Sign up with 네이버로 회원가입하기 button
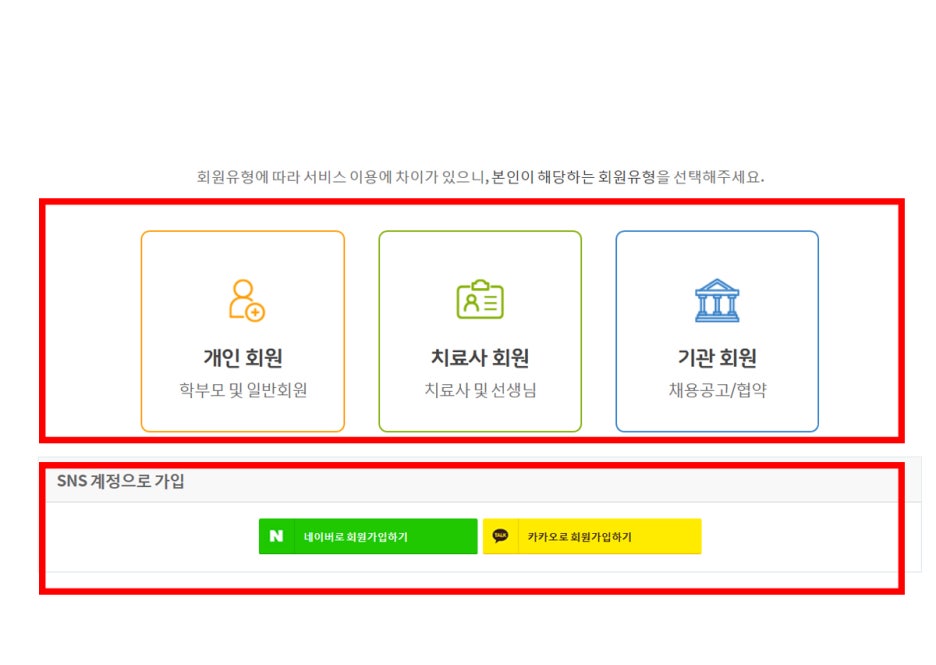This screenshot has width=936, height=665. pos(368,536)
